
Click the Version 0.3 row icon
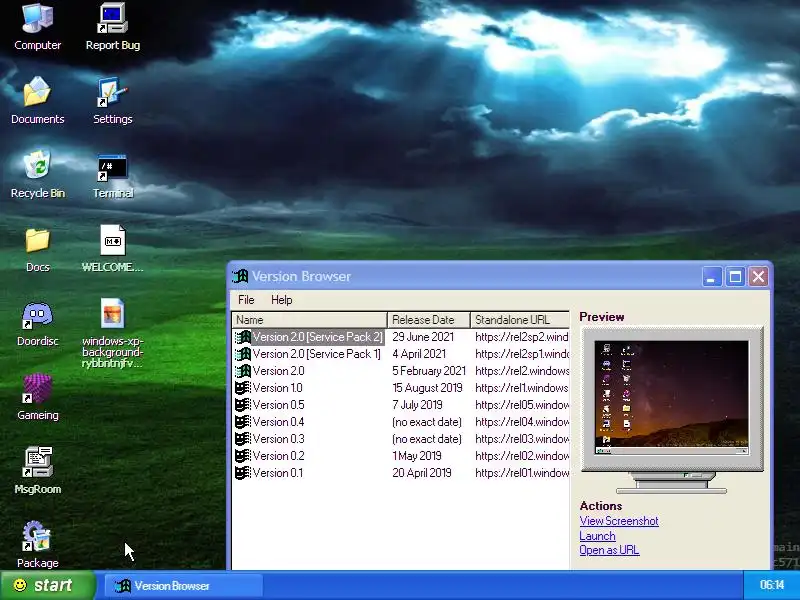coord(243,439)
